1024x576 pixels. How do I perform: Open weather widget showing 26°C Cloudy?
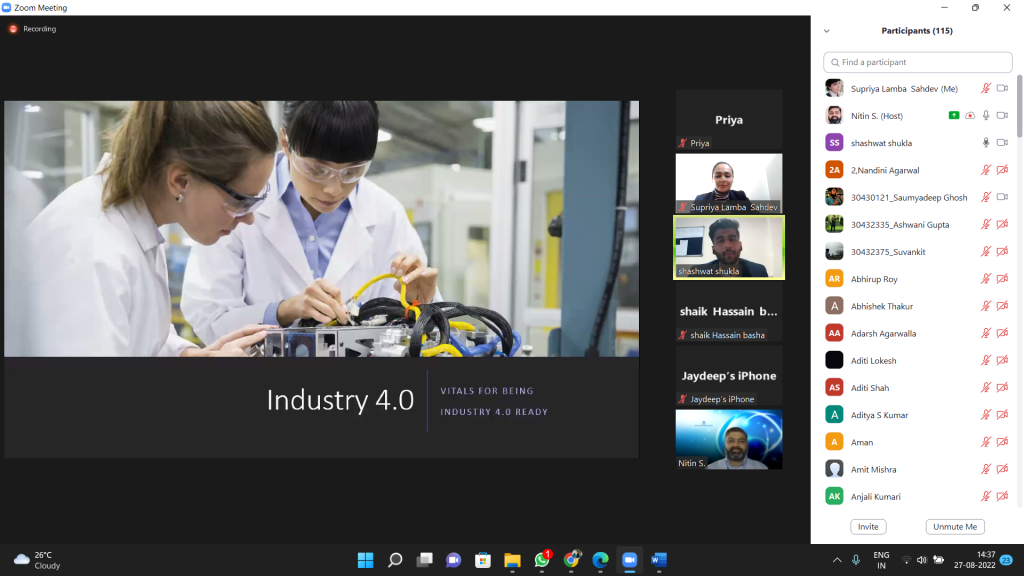pos(38,560)
